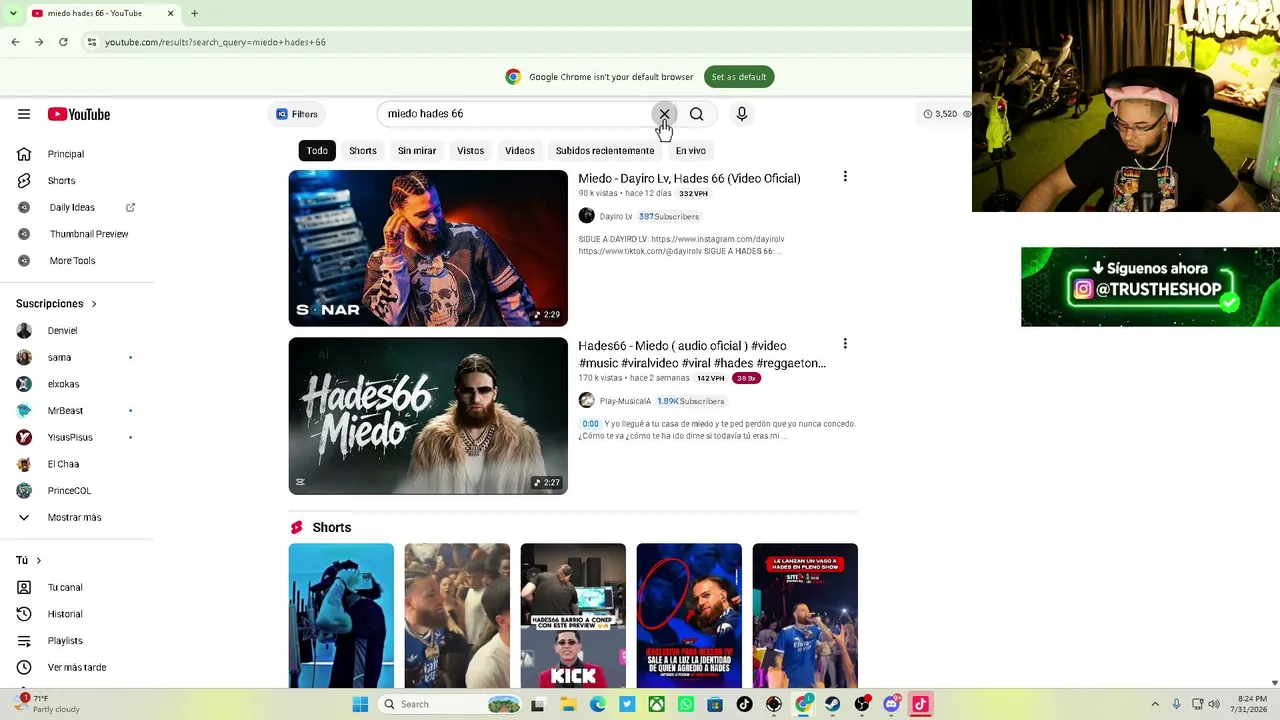The height and width of the screenshot is (720, 1280).
Task: Select the Vistos filter chip
Action: tap(471, 150)
